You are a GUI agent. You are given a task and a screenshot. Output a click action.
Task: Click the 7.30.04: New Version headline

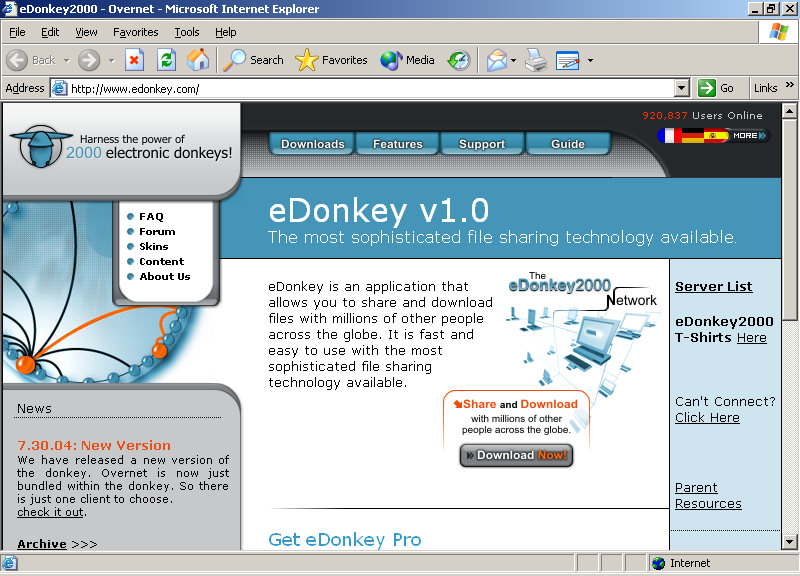pos(94,445)
